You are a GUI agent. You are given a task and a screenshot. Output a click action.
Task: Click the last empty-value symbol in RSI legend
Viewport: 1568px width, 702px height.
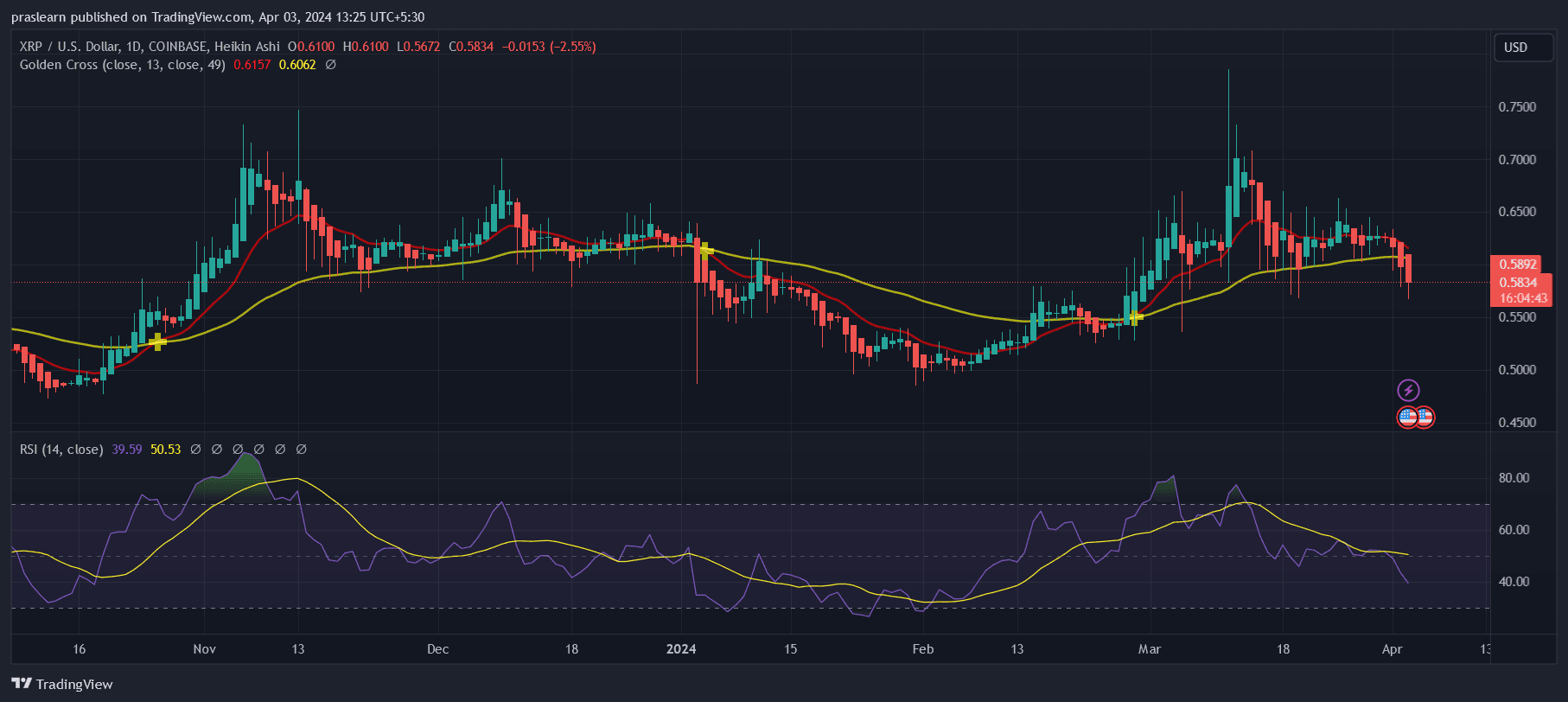click(301, 450)
